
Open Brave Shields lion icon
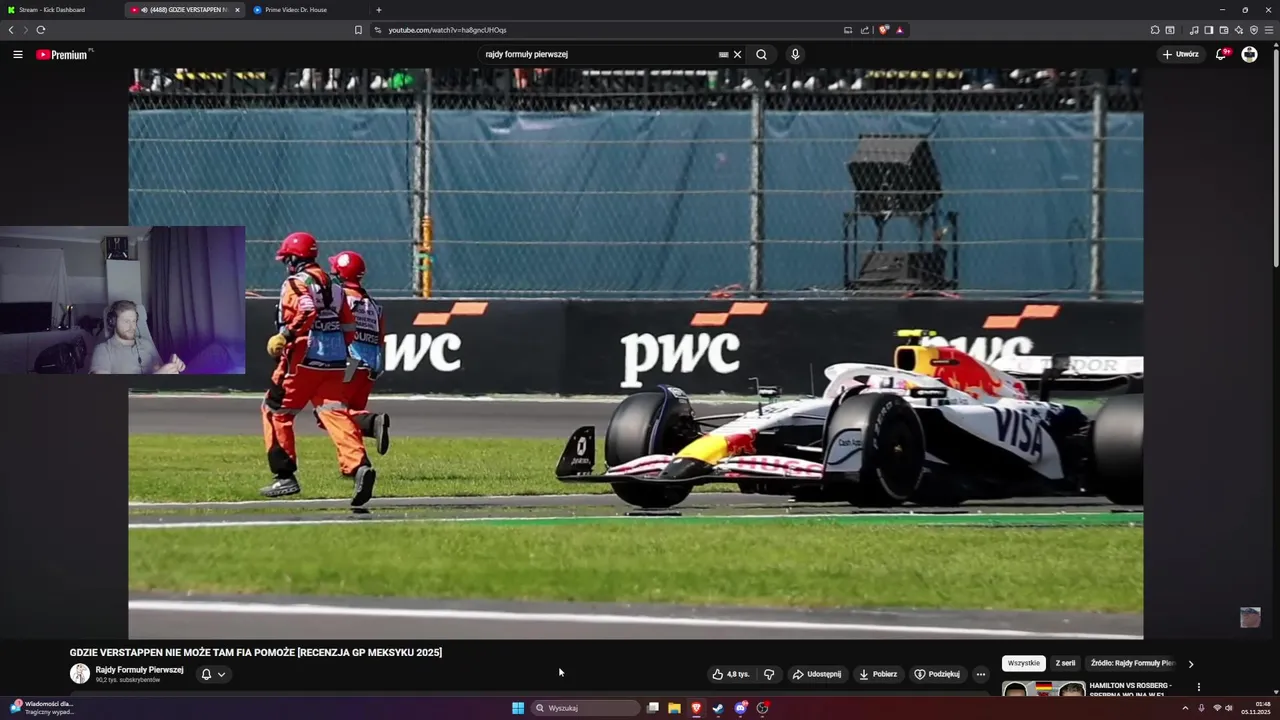pos(884,30)
